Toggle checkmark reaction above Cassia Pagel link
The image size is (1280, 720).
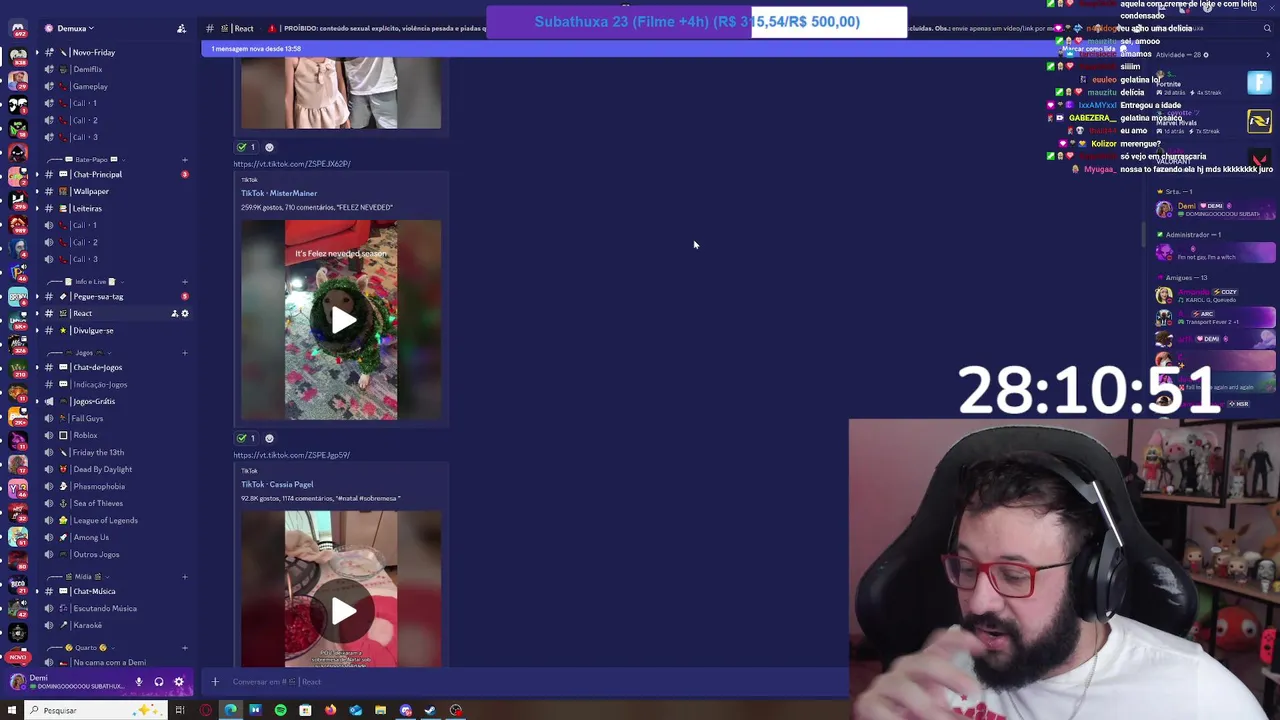(x=246, y=438)
